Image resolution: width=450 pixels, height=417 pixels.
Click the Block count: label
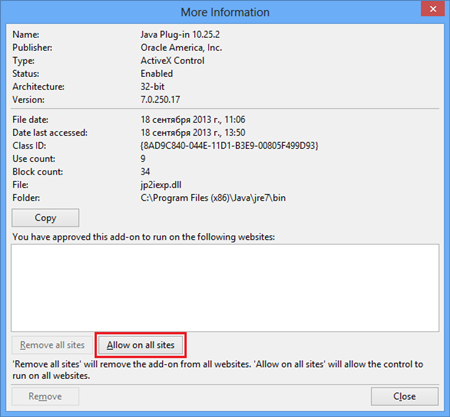point(38,172)
